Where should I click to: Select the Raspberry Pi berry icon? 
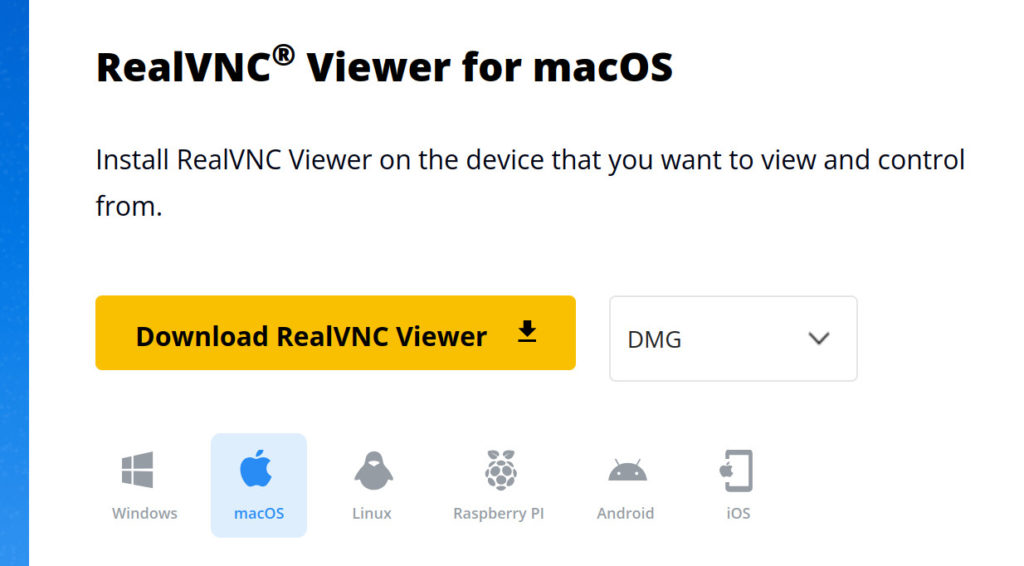501,470
